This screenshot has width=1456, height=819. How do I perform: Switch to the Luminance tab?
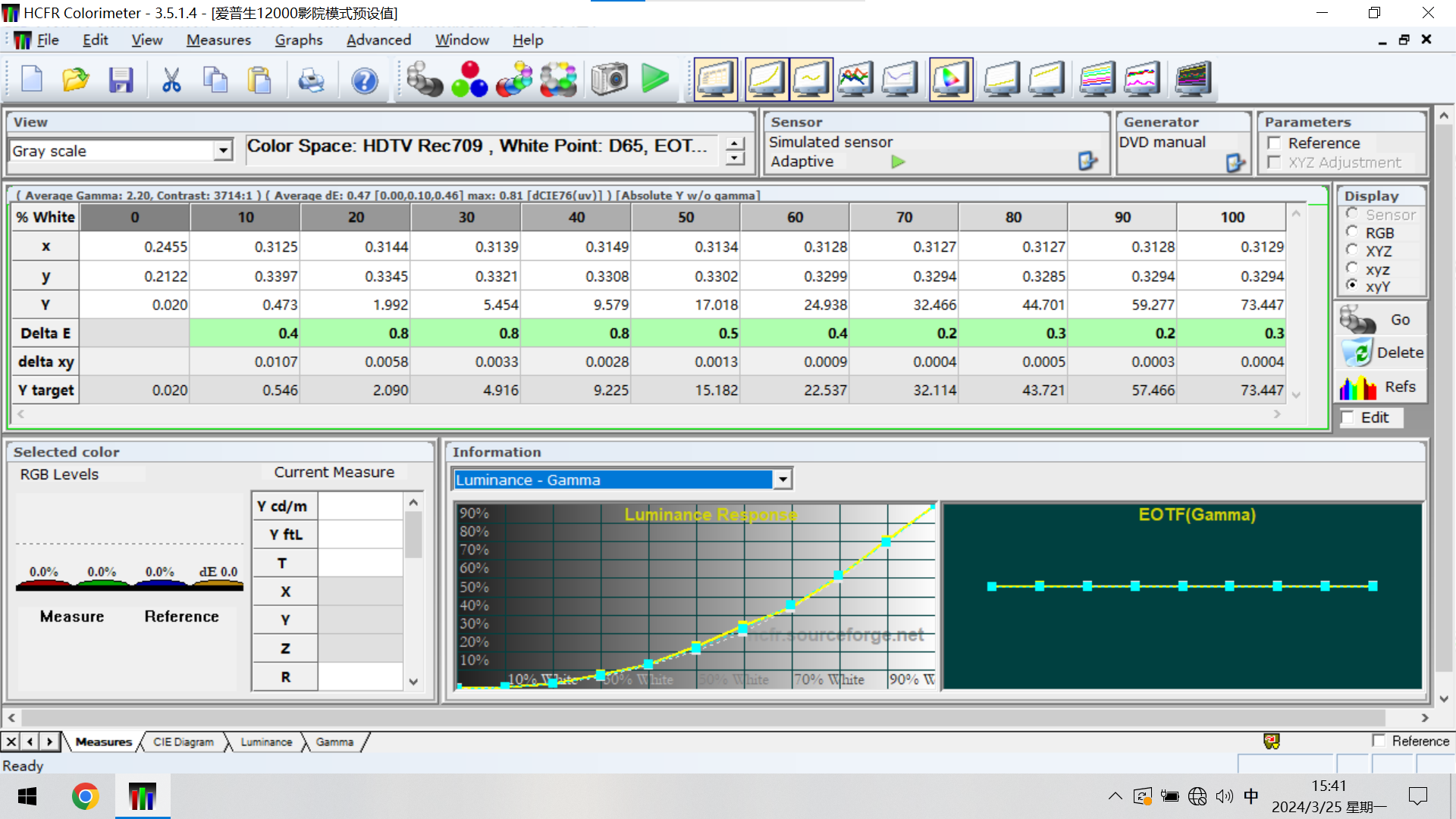click(266, 742)
